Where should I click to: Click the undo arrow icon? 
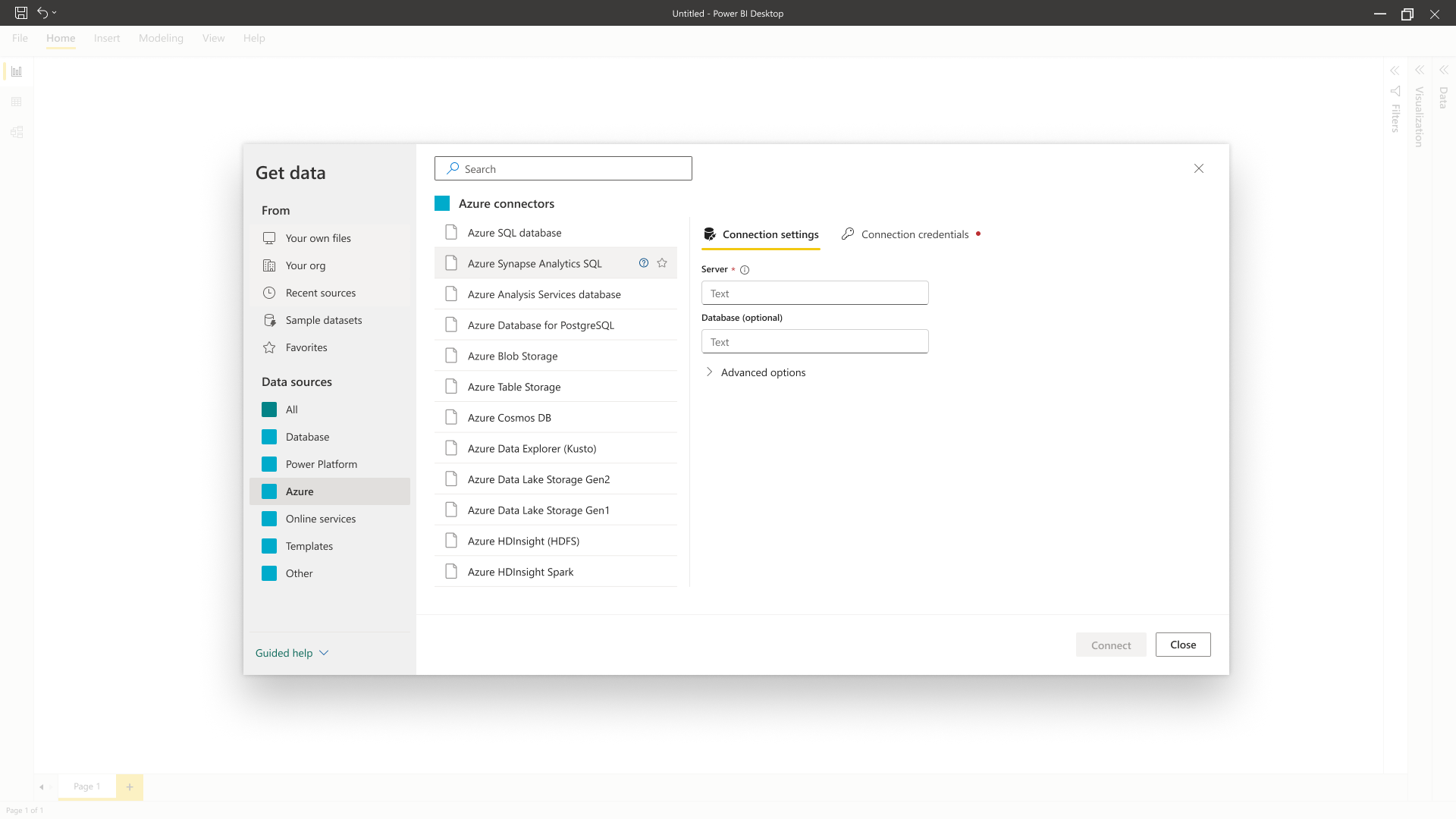pyautogui.click(x=42, y=13)
